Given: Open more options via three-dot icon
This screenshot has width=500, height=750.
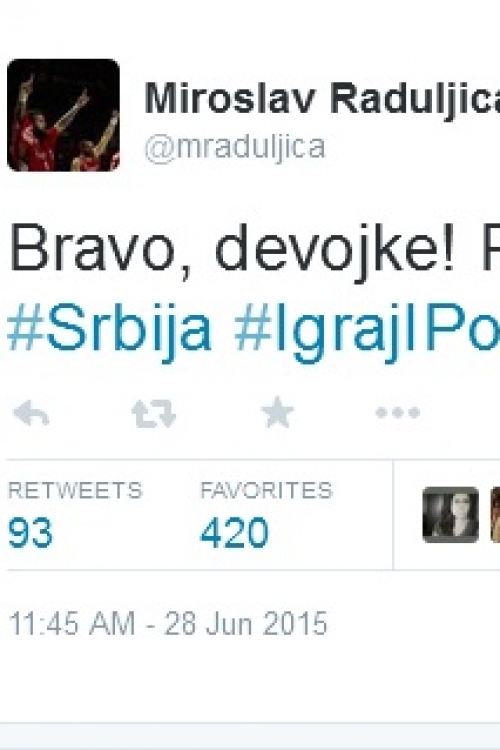Looking at the screenshot, I should pyautogui.click(x=398, y=412).
